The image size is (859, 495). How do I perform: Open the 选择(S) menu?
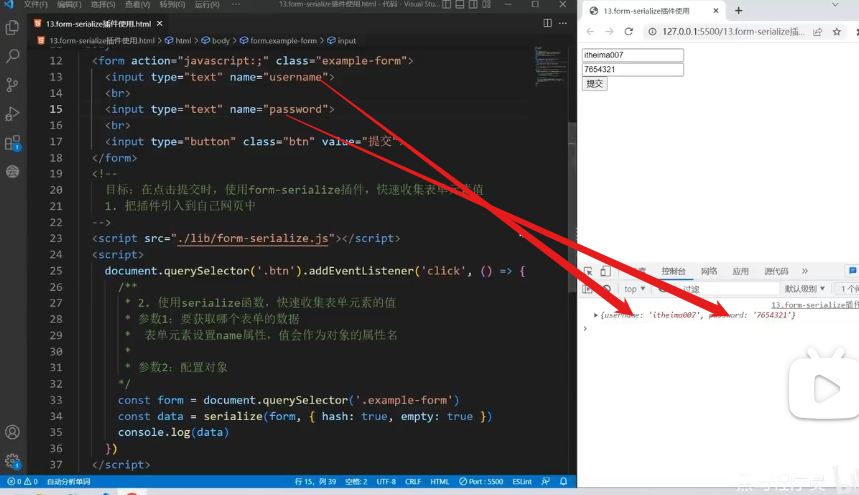click(x=103, y=4)
